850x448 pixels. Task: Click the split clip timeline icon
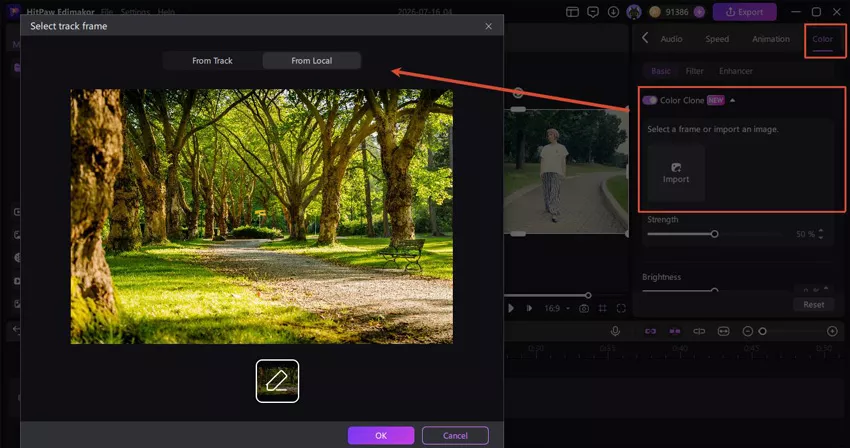(699, 331)
